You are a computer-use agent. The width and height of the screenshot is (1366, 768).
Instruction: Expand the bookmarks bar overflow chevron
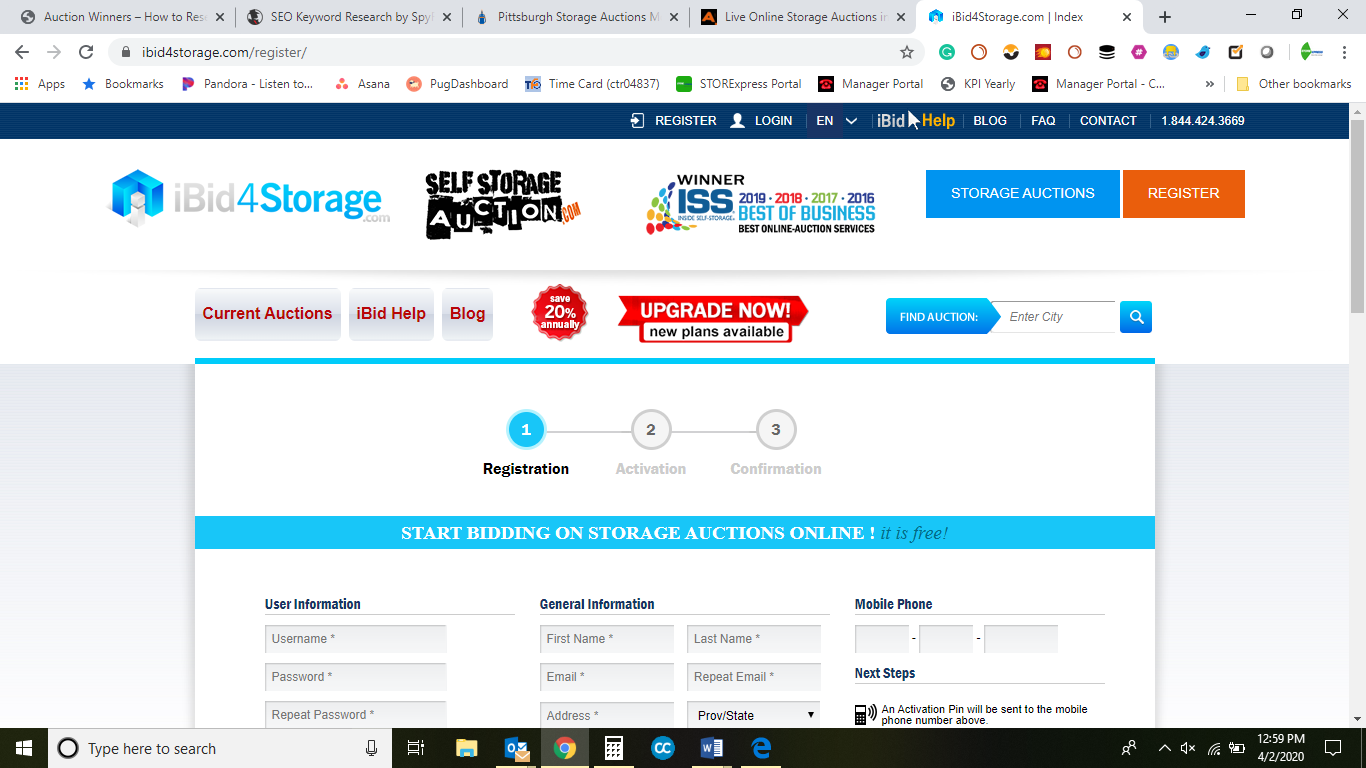[x=1210, y=84]
